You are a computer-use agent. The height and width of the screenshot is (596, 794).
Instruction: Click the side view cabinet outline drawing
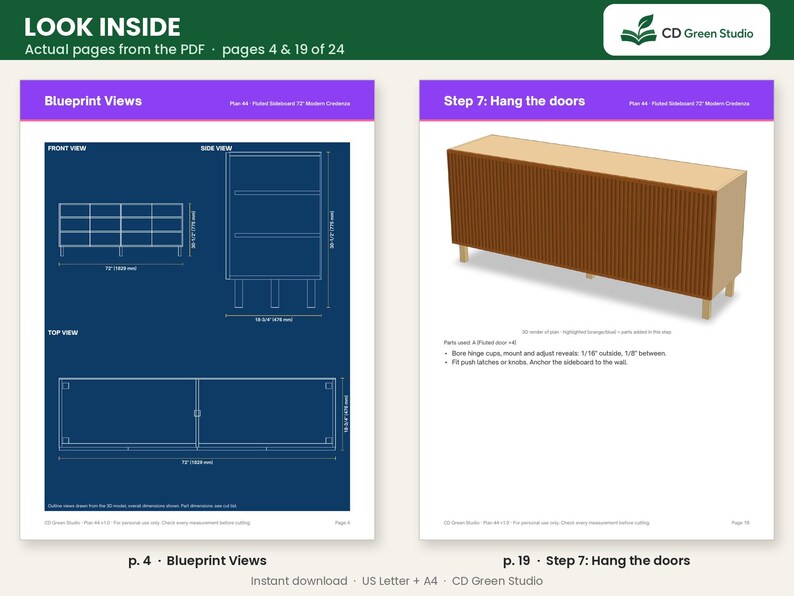273,229
